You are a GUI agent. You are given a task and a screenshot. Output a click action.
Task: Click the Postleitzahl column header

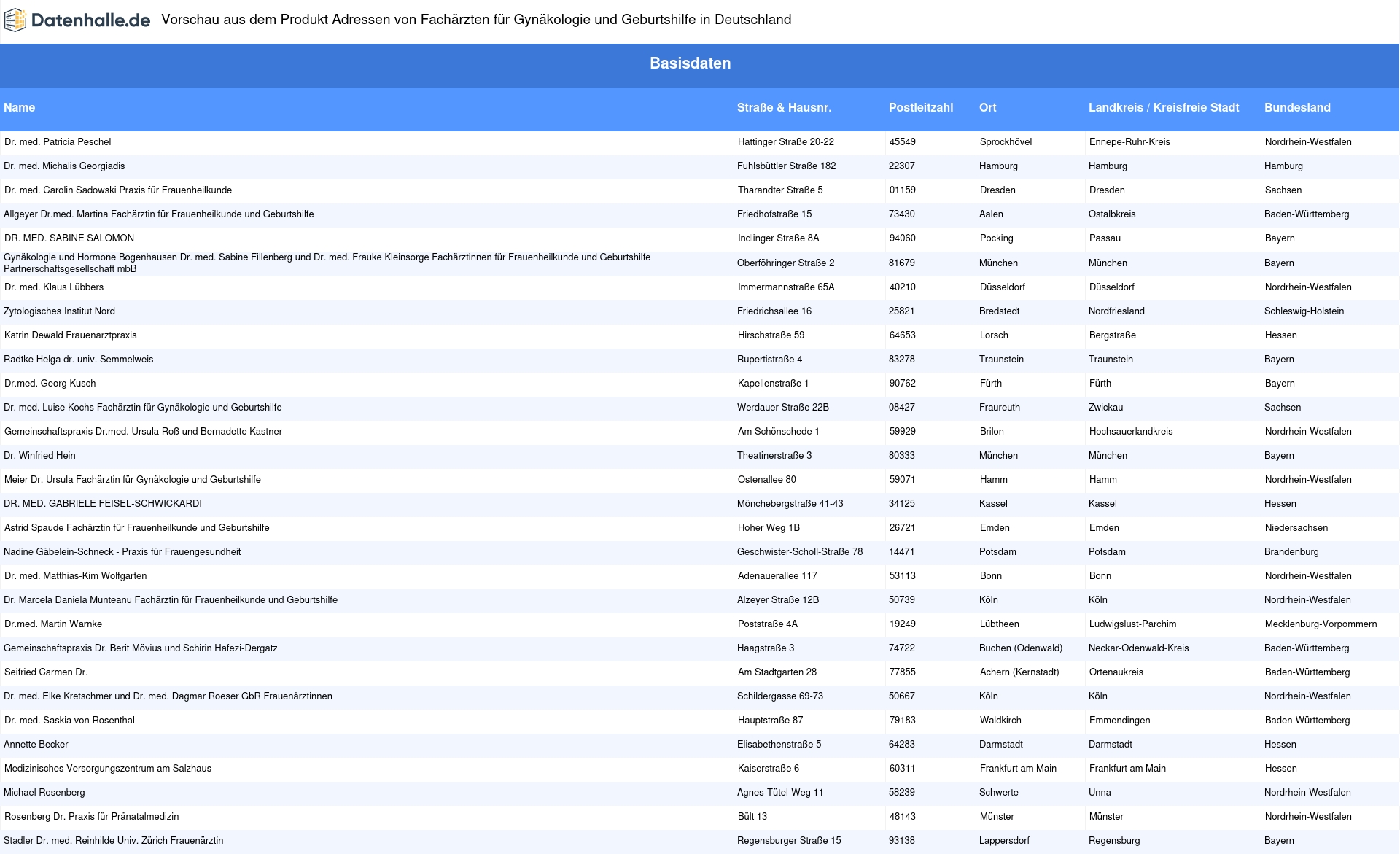(x=921, y=108)
